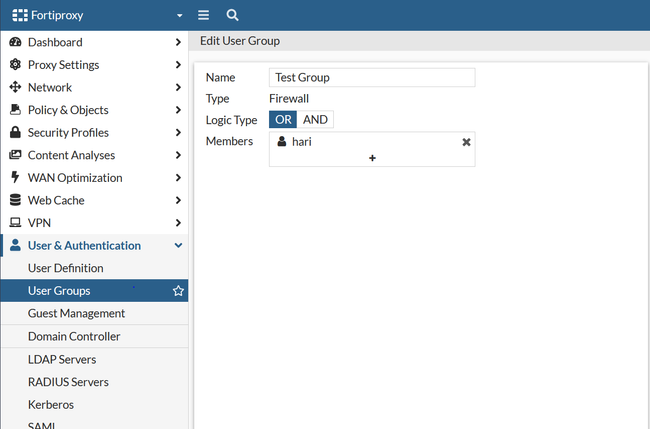Collapse User & Authentication section
Screen dimensions: 650x429
178,246
